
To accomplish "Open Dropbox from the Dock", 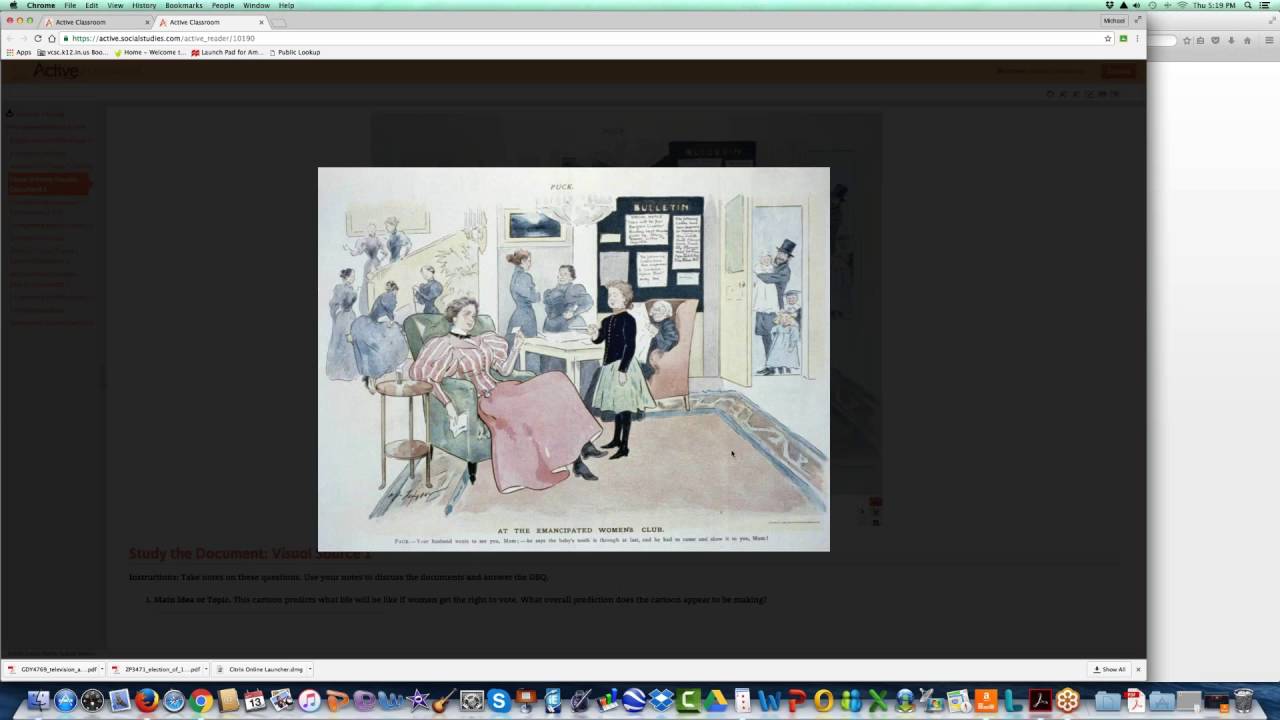I will pos(661,700).
